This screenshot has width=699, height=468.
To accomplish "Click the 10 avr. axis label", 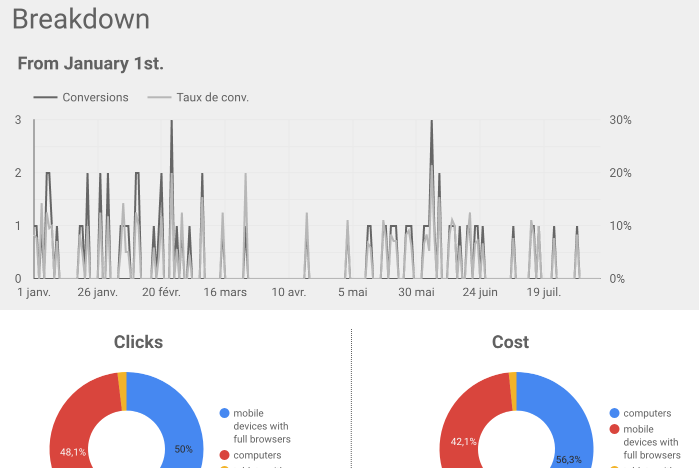I will (289, 292).
